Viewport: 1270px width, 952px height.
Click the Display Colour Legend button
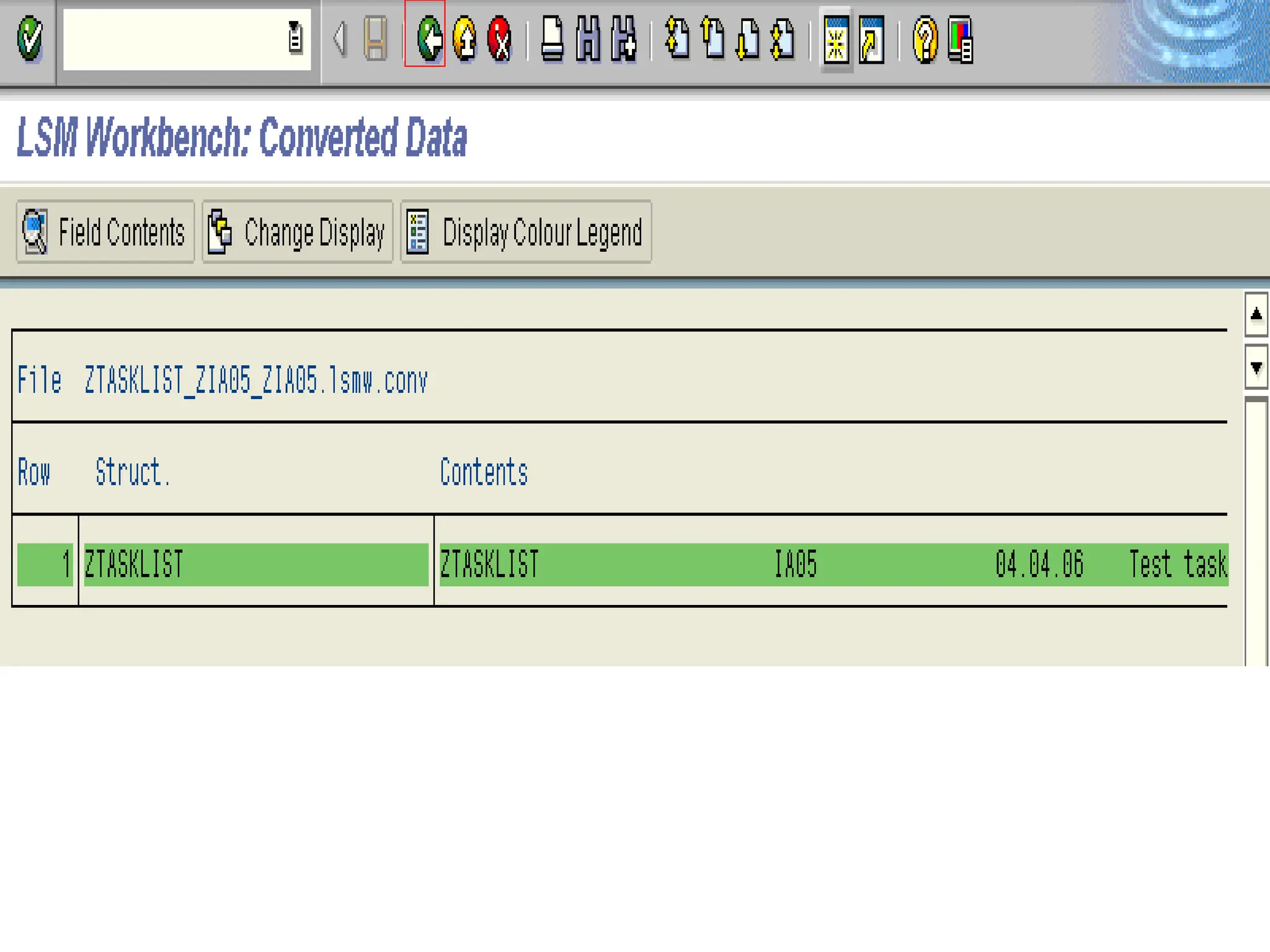pos(526,232)
